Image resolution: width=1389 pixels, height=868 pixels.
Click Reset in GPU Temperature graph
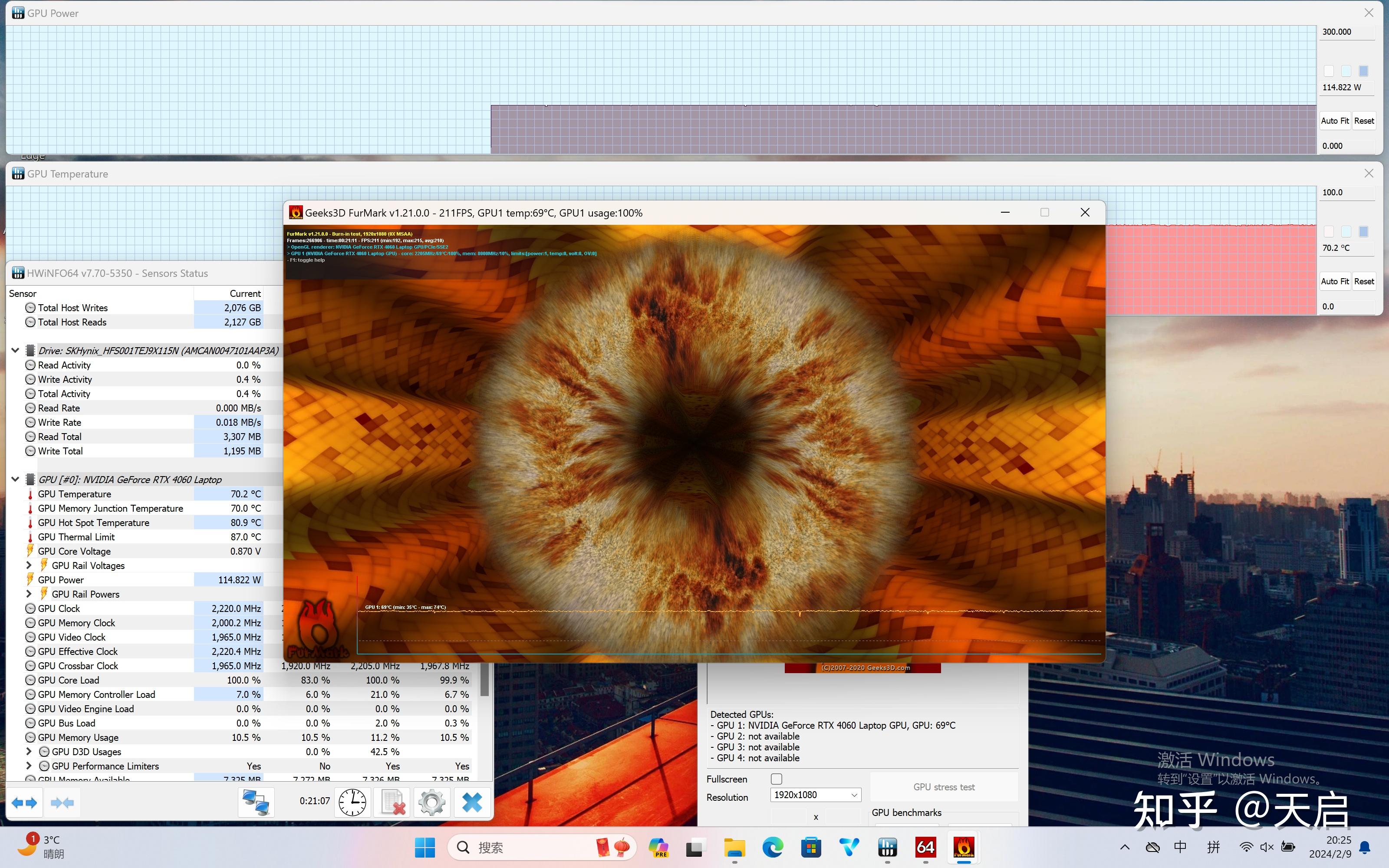[x=1364, y=281]
